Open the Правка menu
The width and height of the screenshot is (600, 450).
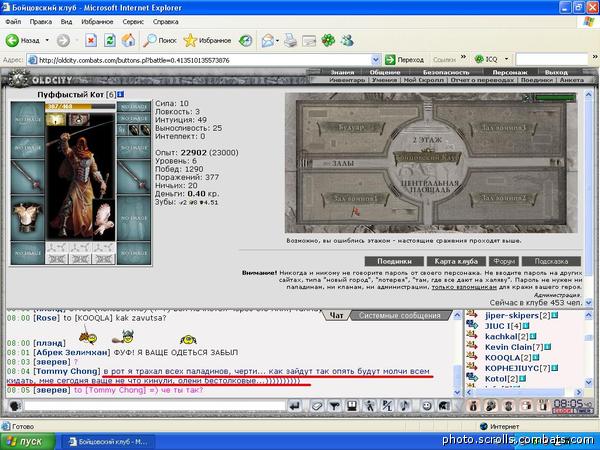tap(41, 22)
